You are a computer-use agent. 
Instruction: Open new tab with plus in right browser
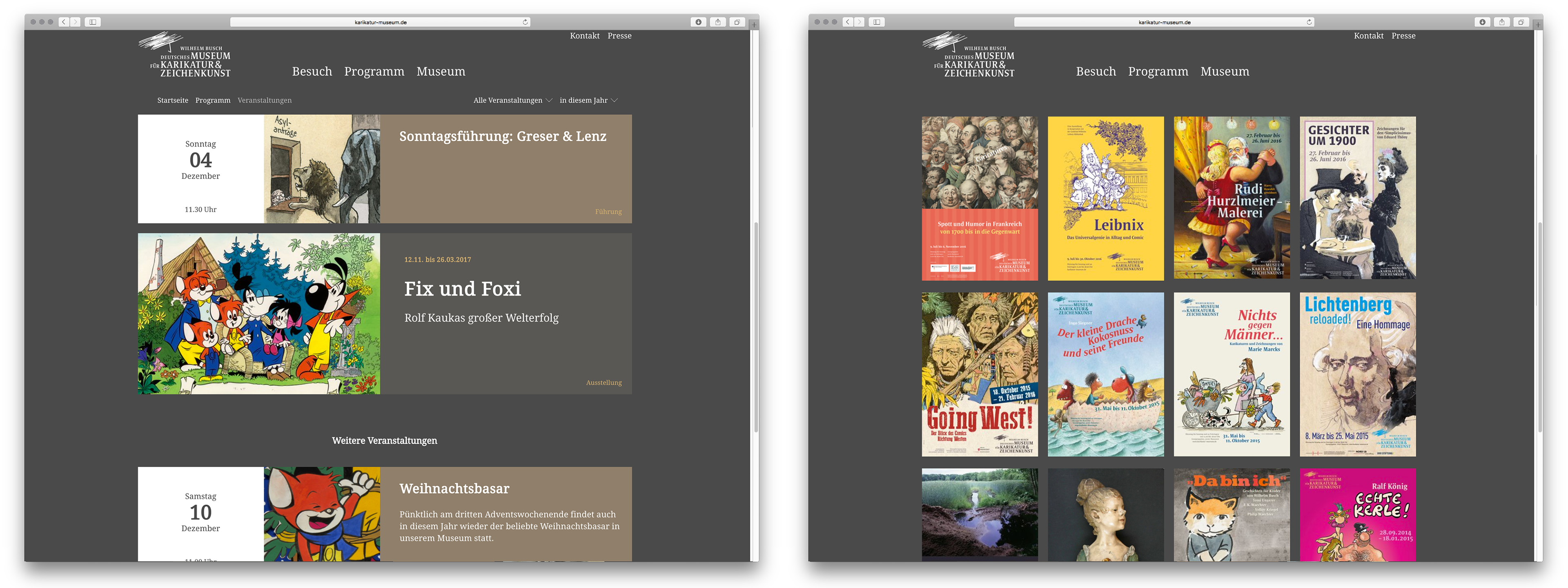pos(1538,25)
